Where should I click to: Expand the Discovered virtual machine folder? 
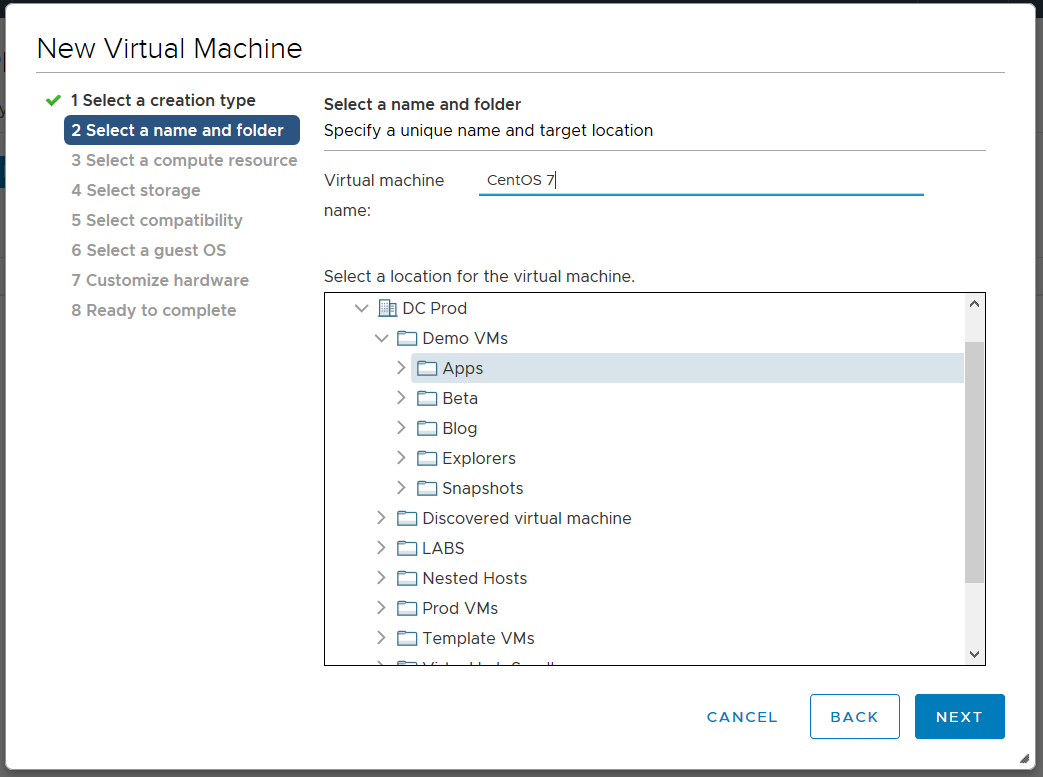381,517
